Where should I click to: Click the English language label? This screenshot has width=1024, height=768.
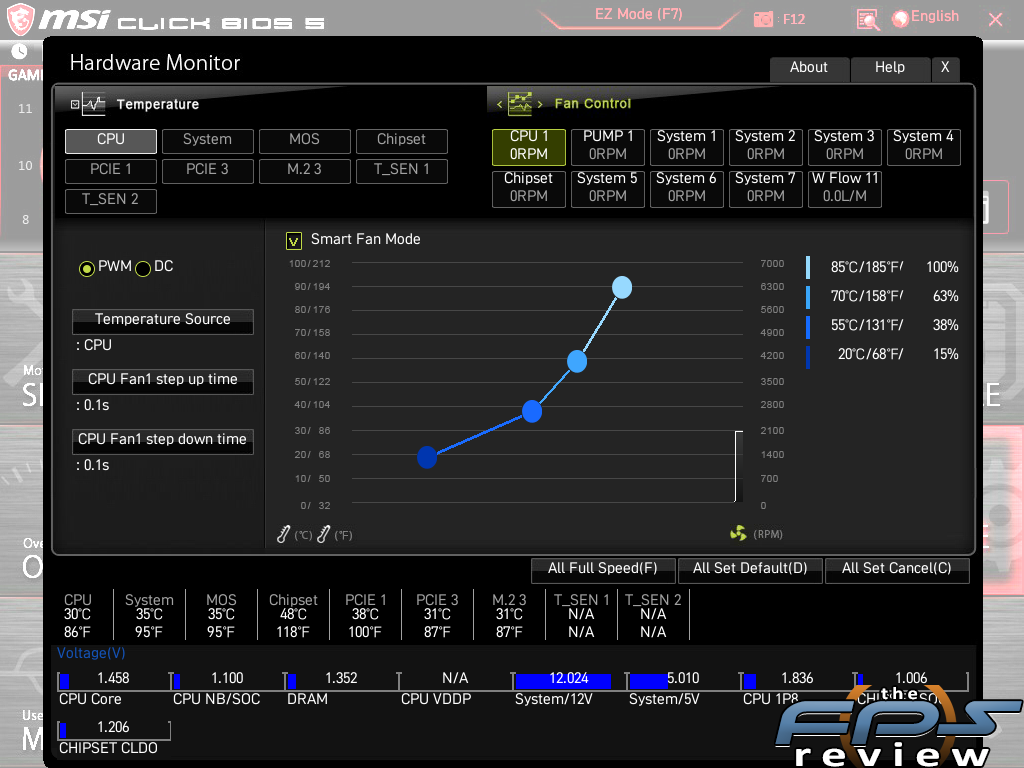point(935,16)
